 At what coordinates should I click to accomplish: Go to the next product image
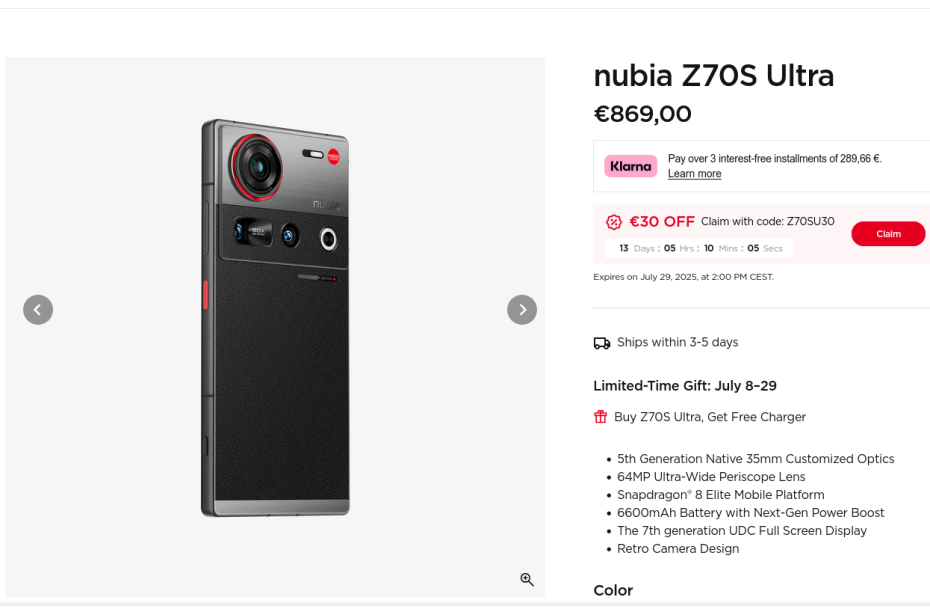pyautogui.click(x=522, y=310)
